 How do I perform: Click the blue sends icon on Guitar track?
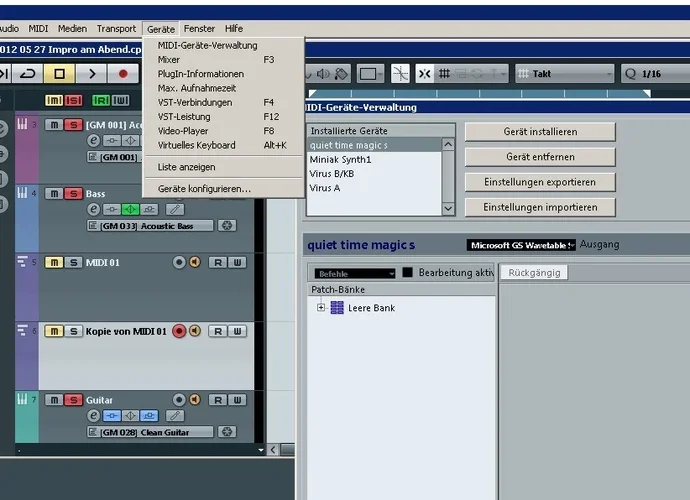[150, 415]
